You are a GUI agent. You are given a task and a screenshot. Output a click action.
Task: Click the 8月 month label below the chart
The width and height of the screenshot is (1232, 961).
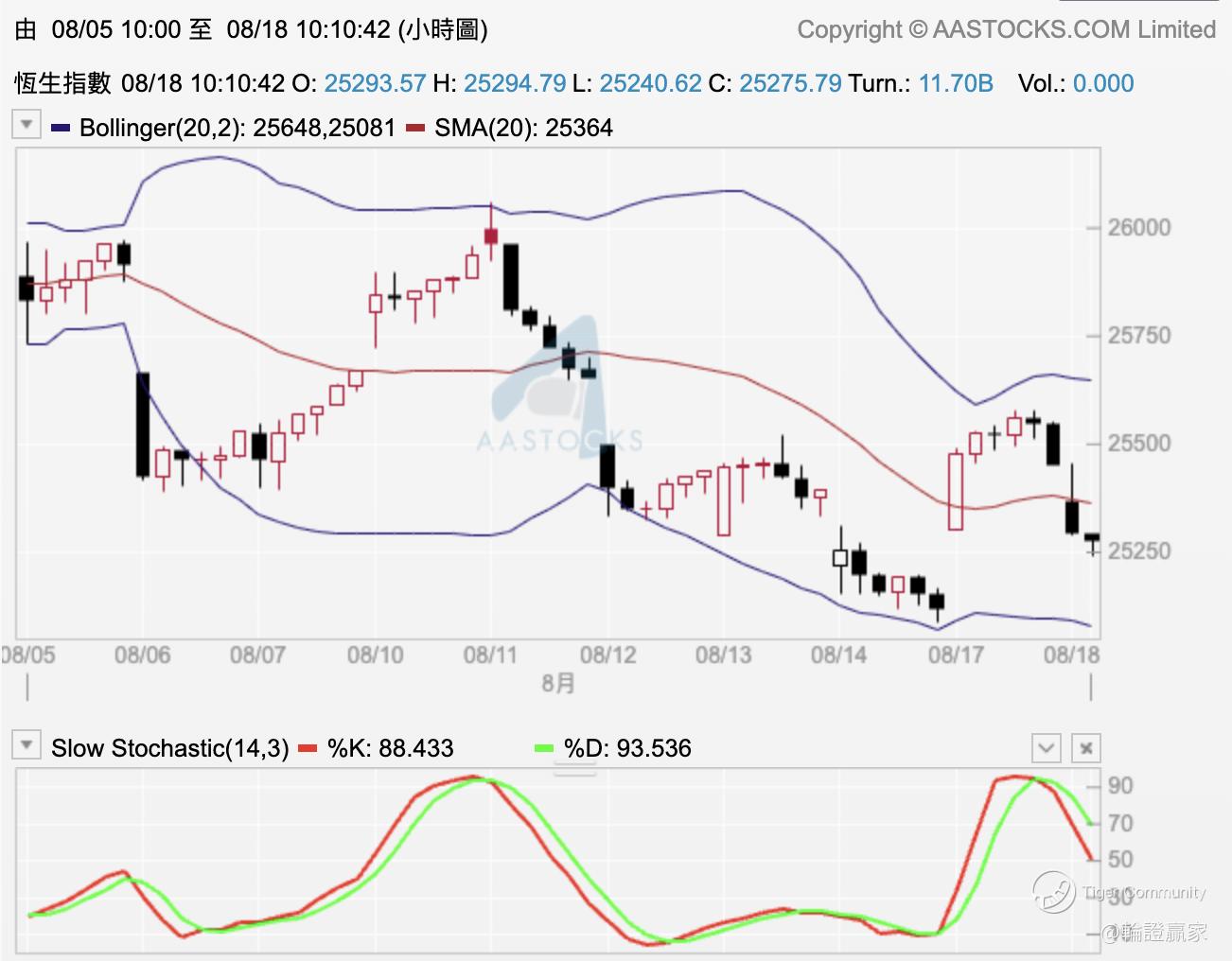[x=558, y=683]
